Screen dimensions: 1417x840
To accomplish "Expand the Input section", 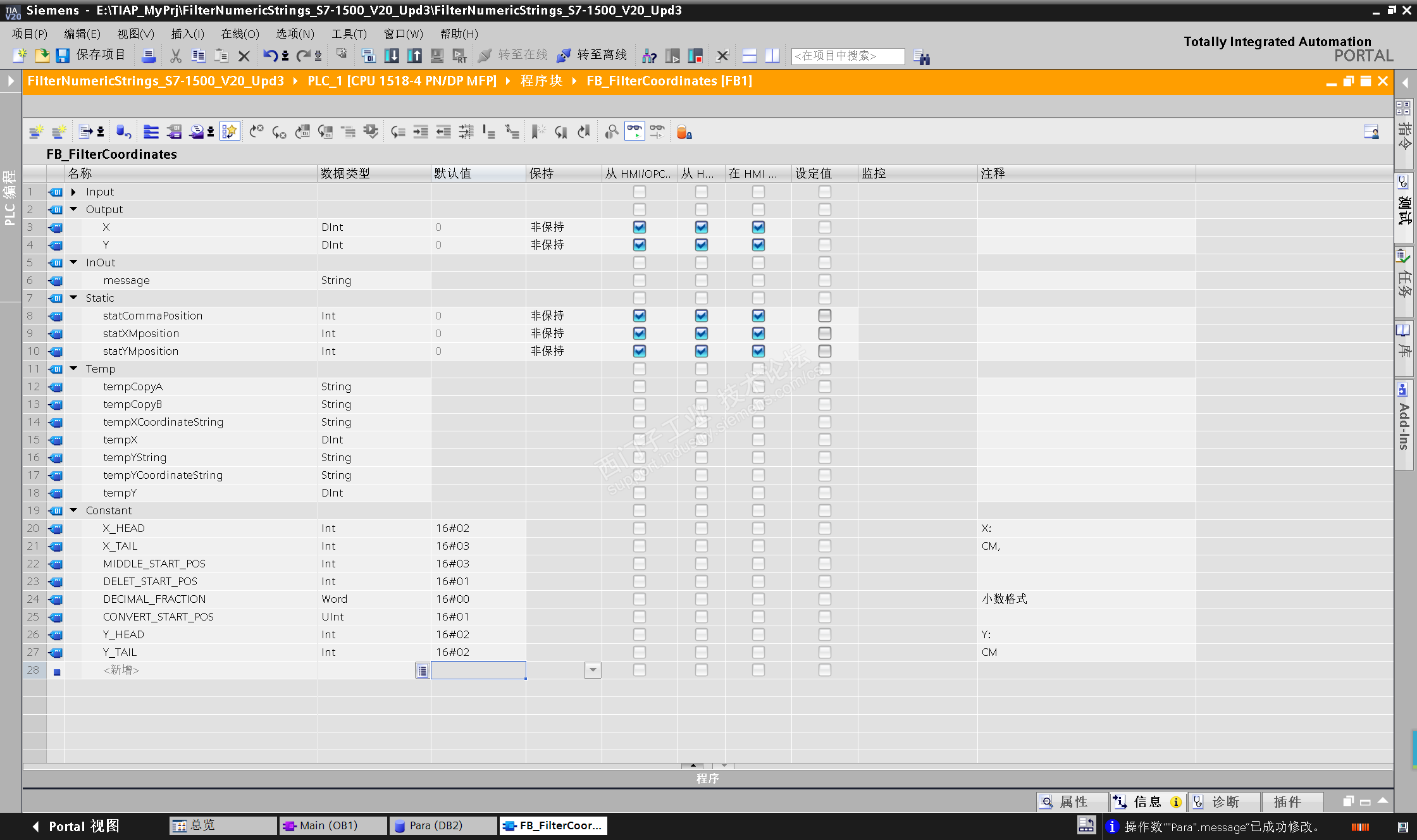I will pyautogui.click(x=73, y=192).
